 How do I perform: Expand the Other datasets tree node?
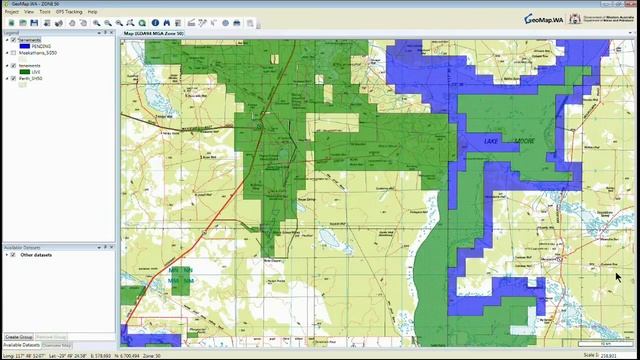(x=7, y=255)
